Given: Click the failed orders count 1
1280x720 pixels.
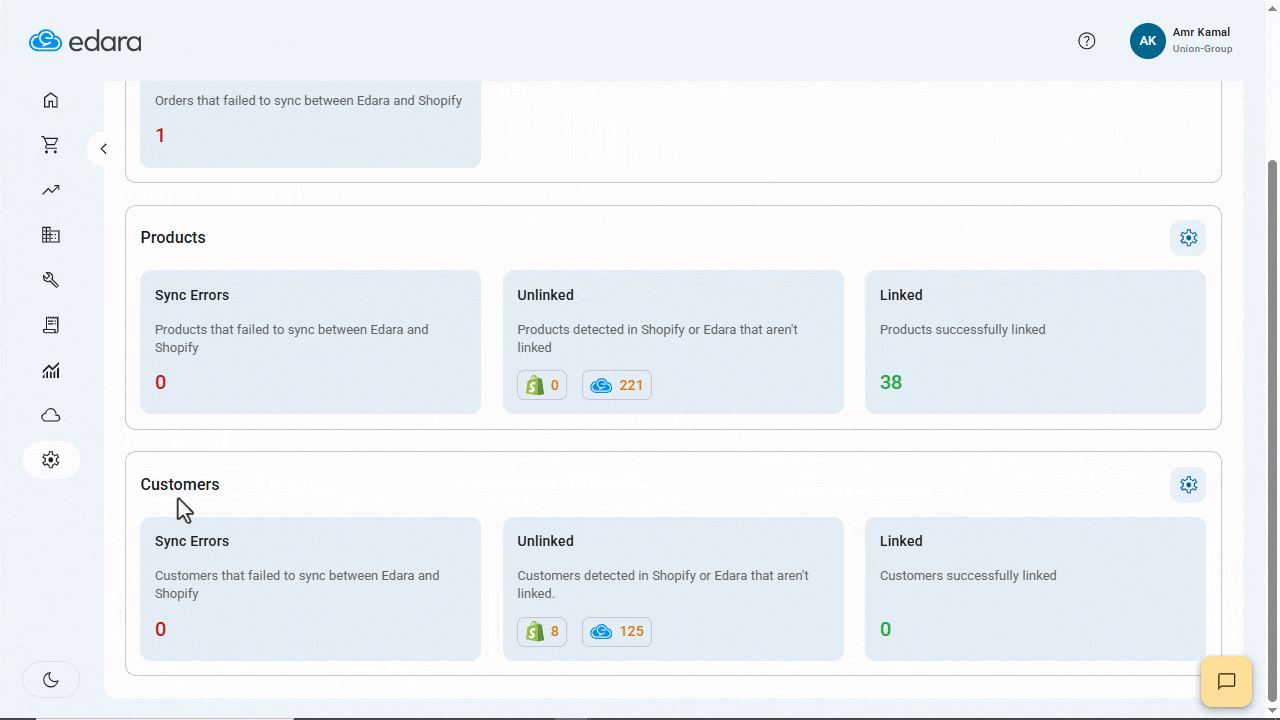Looking at the screenshot, I should 160,136.
